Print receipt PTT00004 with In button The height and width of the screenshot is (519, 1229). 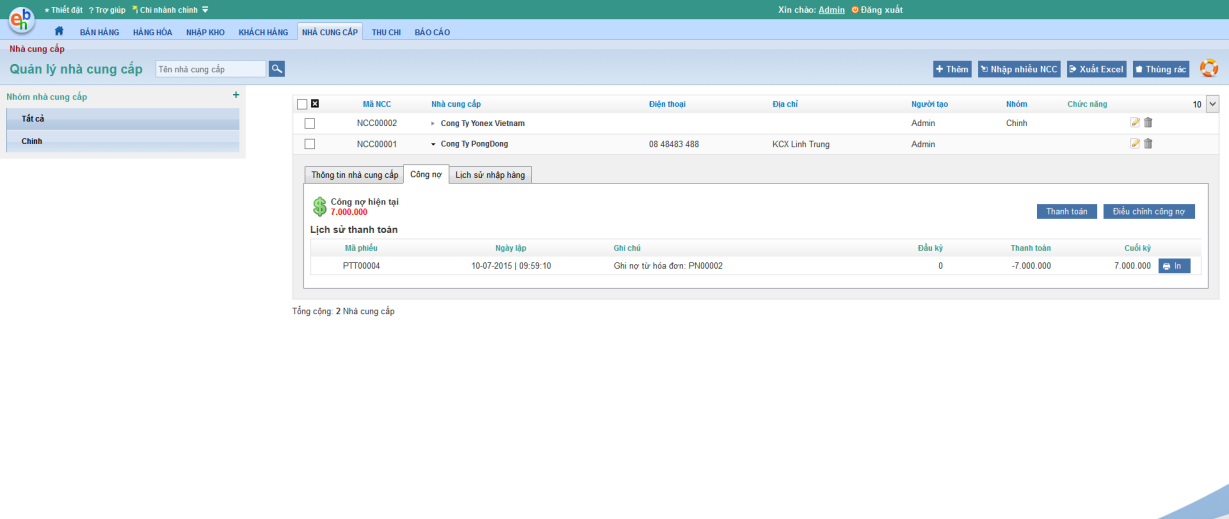(1174, 266)
